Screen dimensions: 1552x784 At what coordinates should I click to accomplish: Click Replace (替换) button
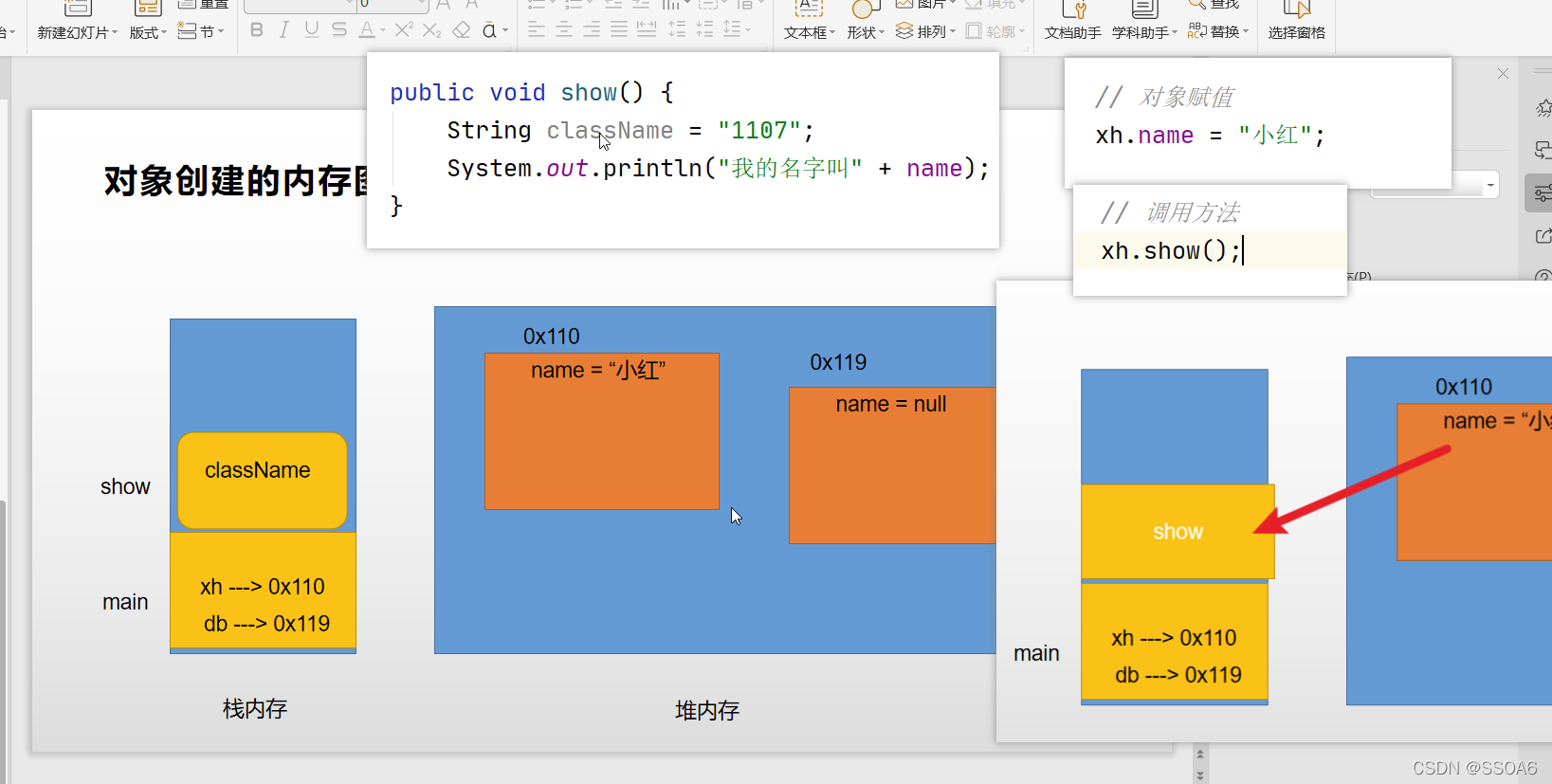1218,31
